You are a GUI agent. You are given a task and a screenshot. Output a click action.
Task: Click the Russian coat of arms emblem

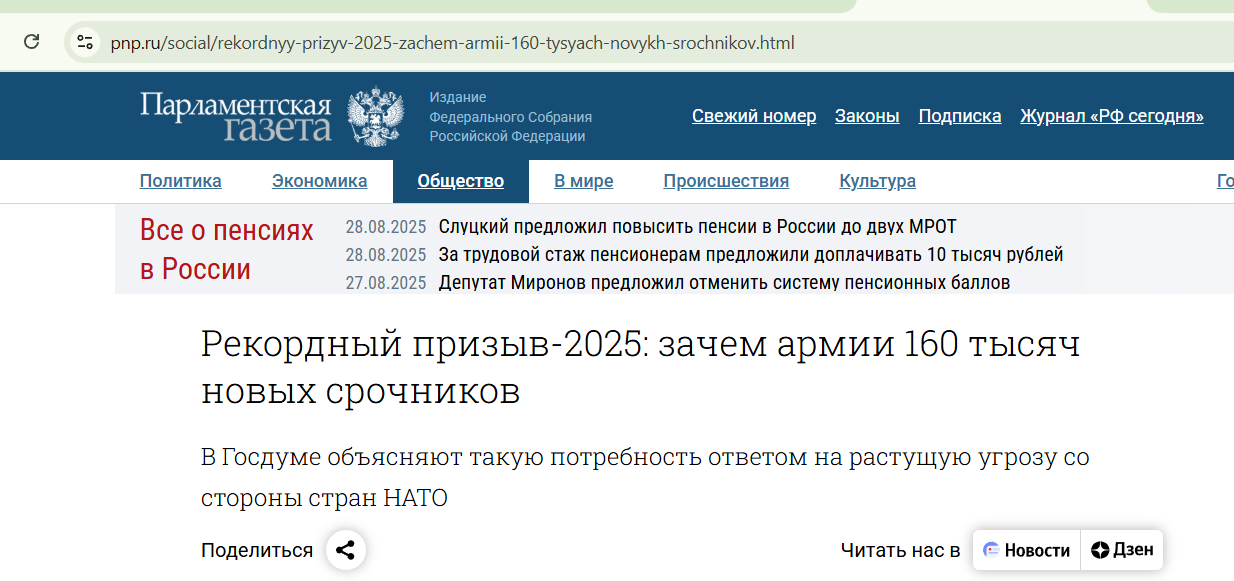[376, 117]
